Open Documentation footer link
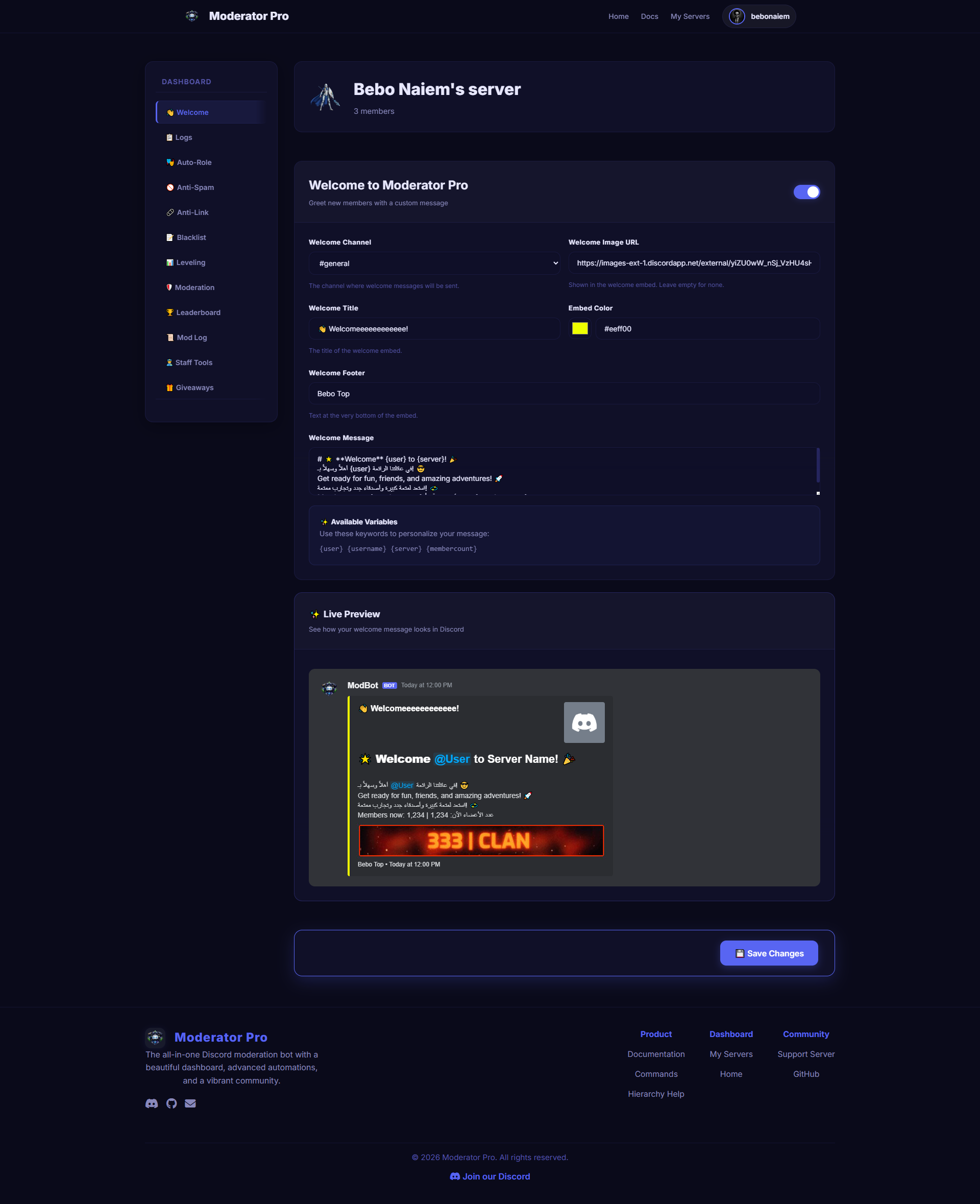This screenshot has height=1204, width=980. 656,1054
